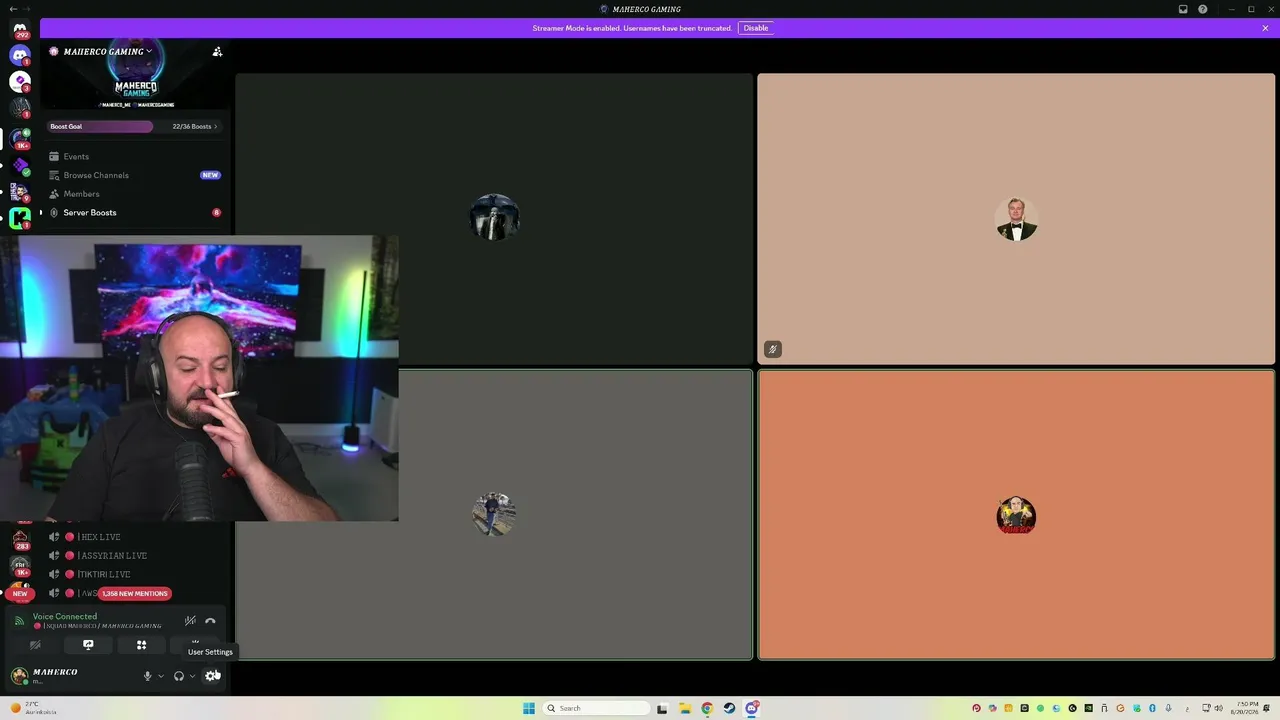Jump to the 1,358 new mentions

pyautogui.click(x=135, y=594)
